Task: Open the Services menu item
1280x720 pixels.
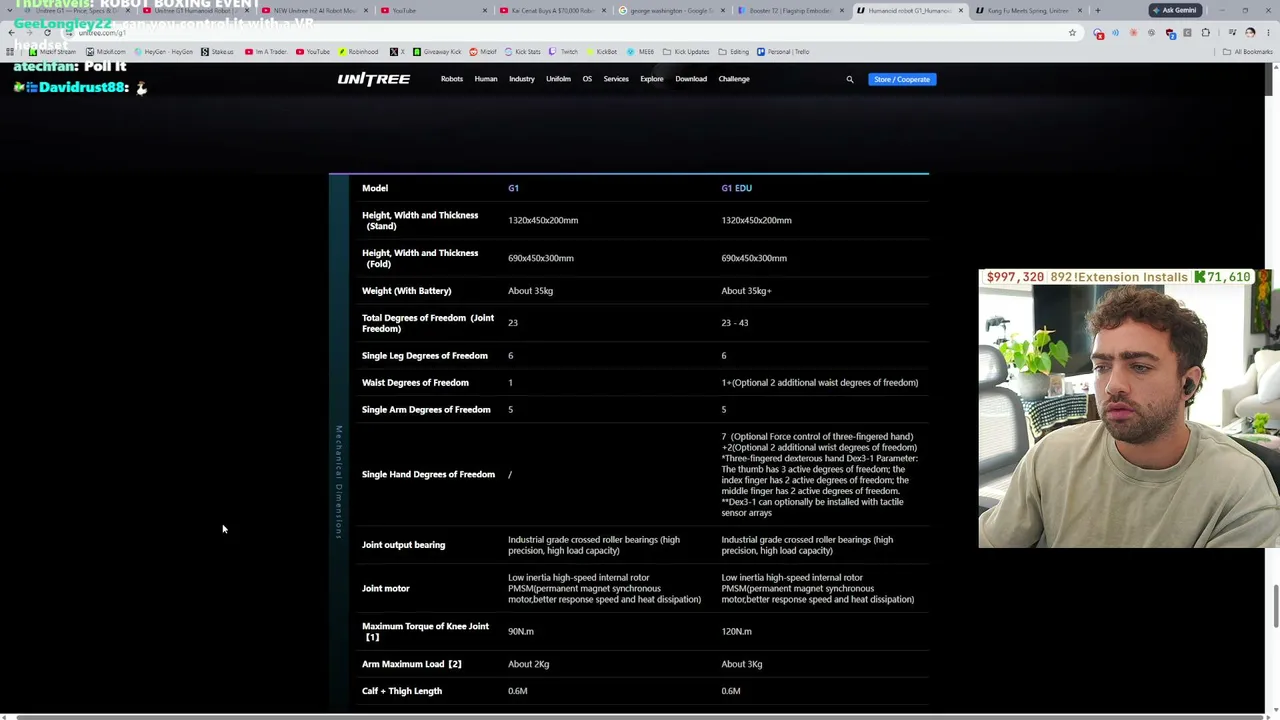Action: tap(616, 79)
